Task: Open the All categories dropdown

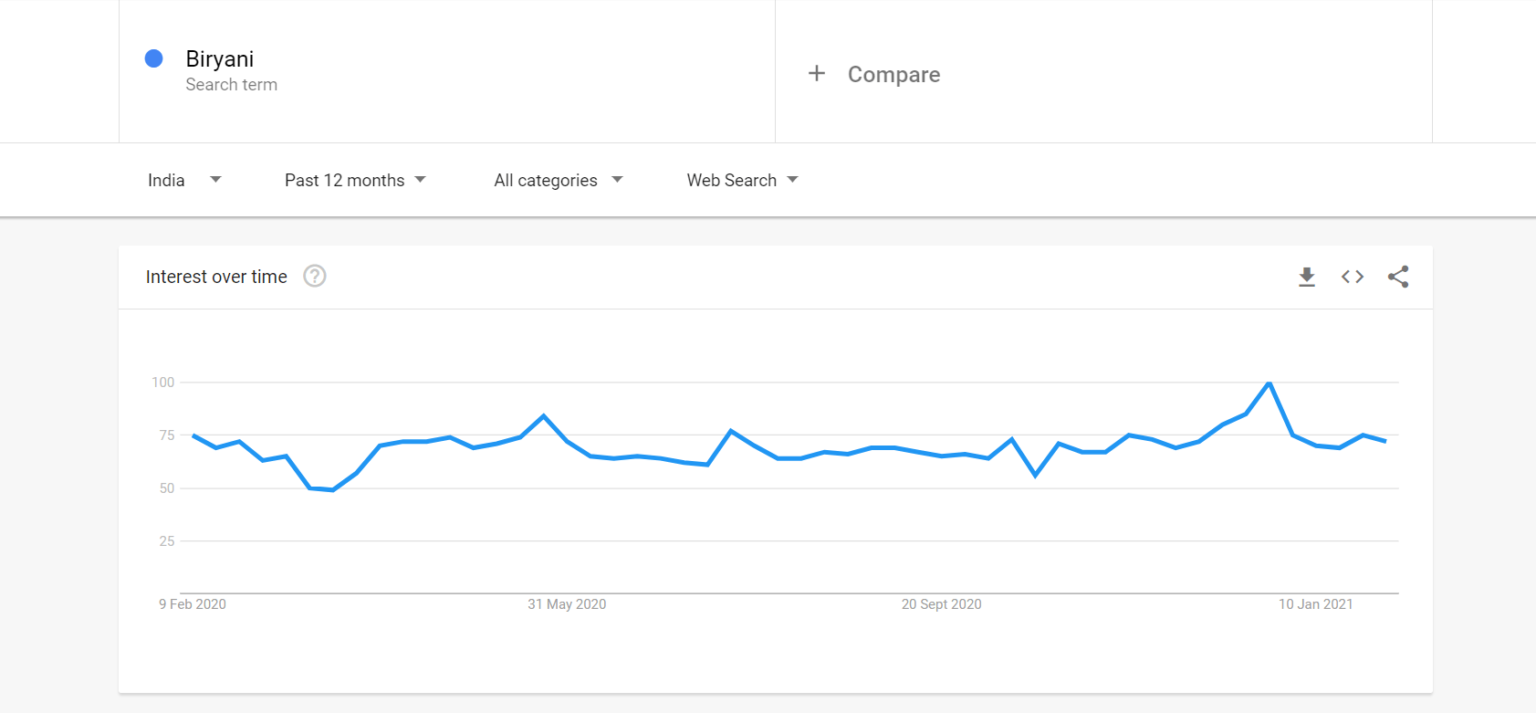Action: (558, 180)
